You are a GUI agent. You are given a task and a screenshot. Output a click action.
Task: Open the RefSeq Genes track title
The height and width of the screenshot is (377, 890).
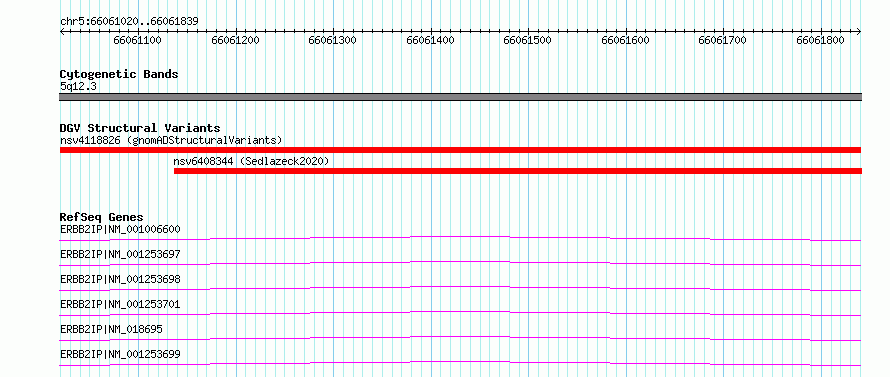102,217
